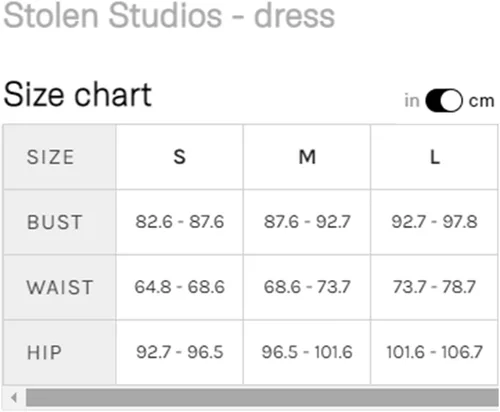The width and height of the screenshot is (500, 412).
Task: Select bust cell 82.6 - 87.6
Action: point(179,222)
